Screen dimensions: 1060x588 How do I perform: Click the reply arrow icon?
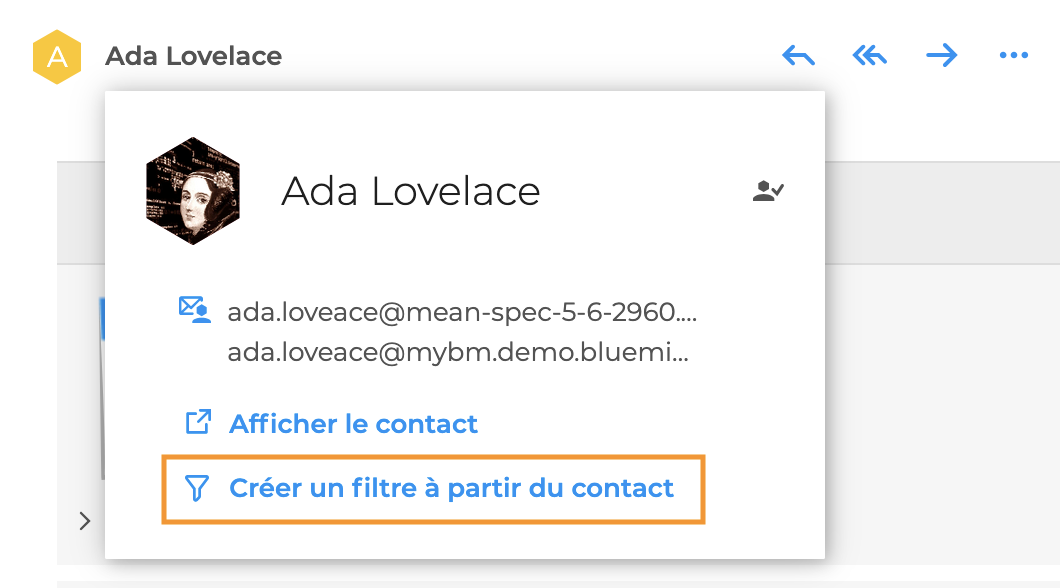[x=798, y=55]
